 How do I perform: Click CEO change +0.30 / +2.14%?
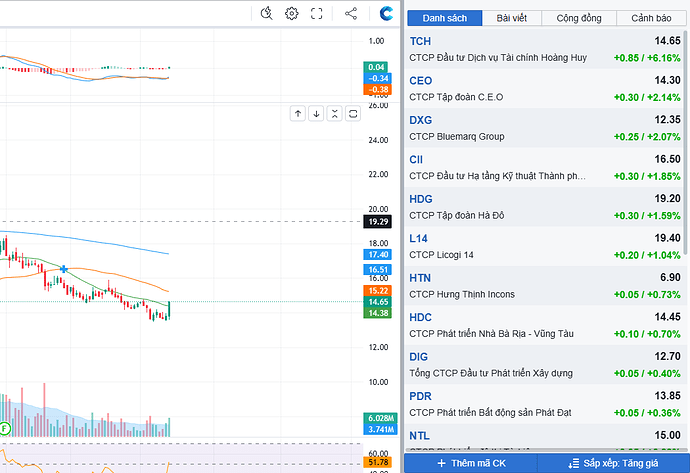click(647, 98)
